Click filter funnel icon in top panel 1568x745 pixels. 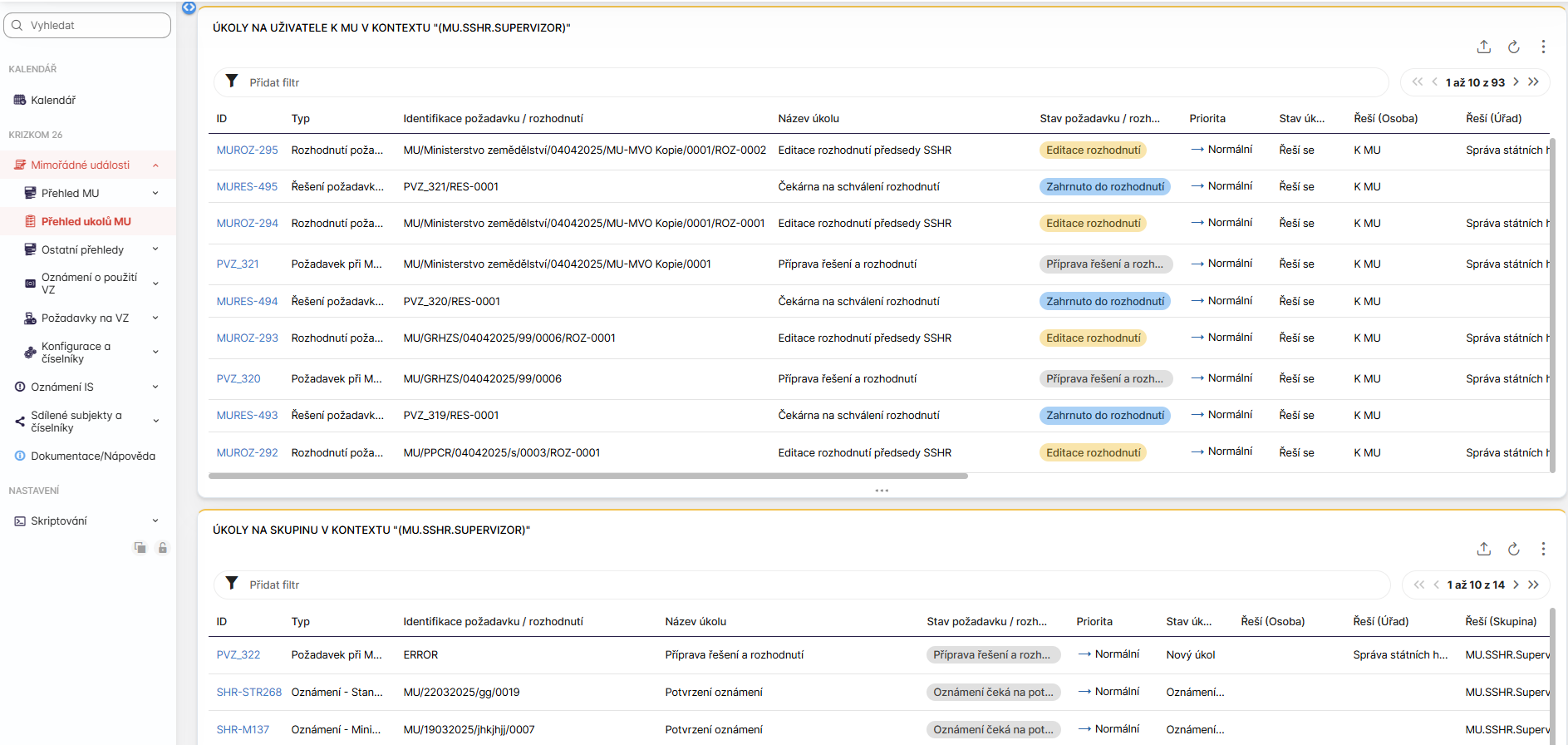(232, 81)
